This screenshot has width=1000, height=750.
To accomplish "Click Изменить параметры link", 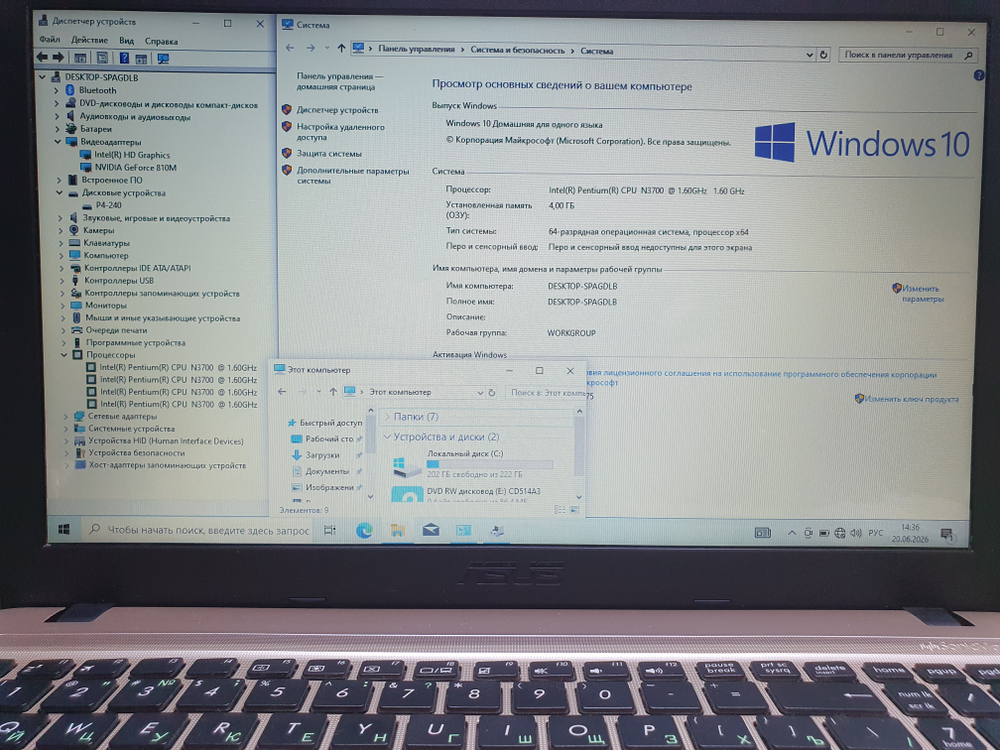I will click(922, 293).
